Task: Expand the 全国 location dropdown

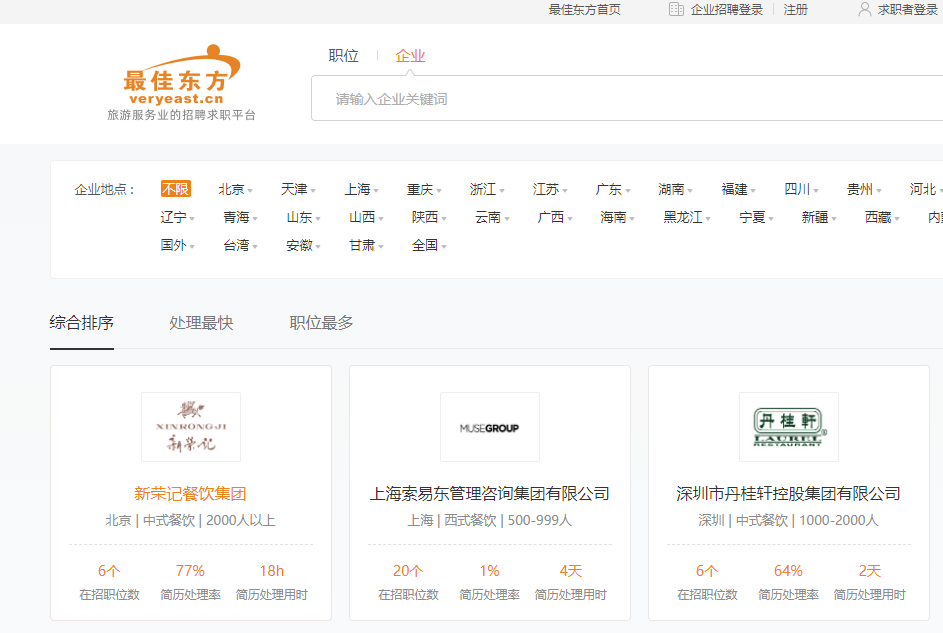Action: click(x=429, y=245)
